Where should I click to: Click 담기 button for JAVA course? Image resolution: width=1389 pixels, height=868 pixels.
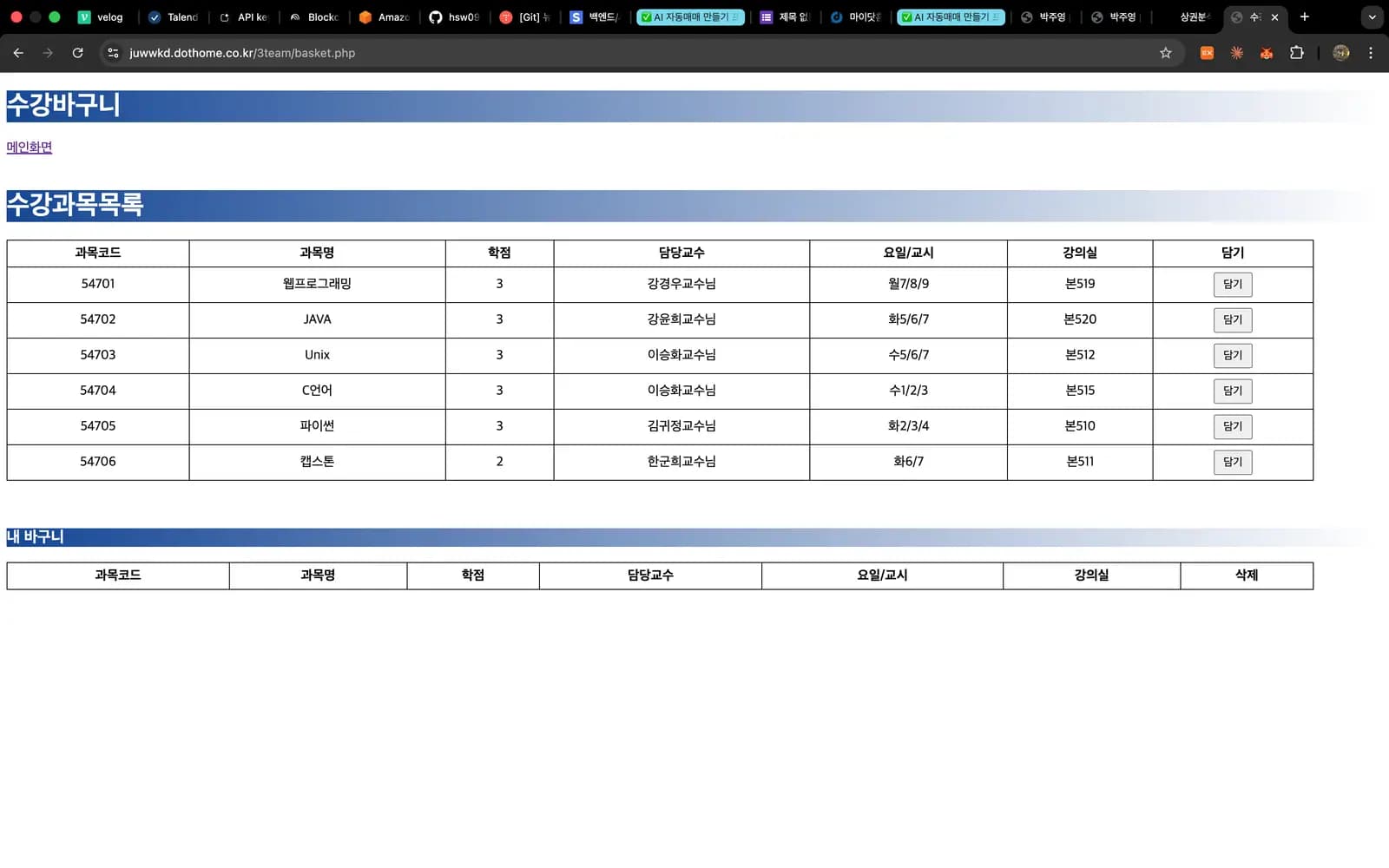coord(1233,320)
